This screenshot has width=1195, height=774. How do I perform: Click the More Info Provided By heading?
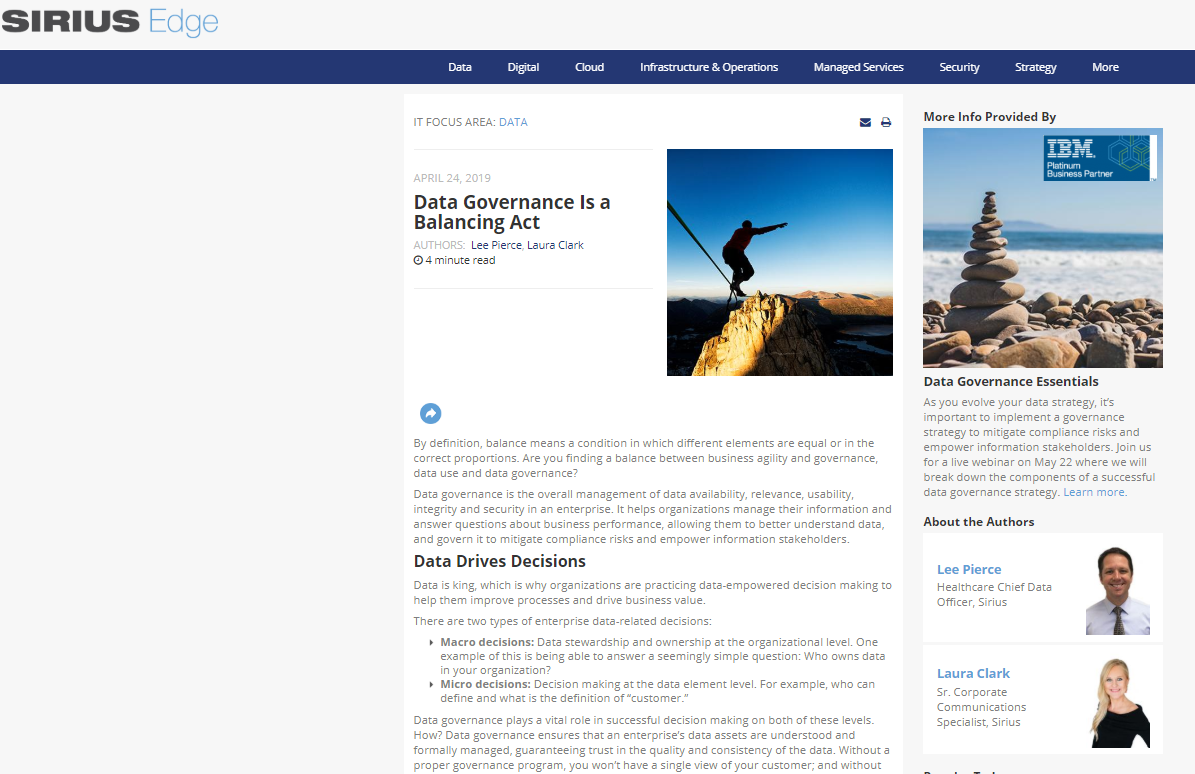[989, 117]
